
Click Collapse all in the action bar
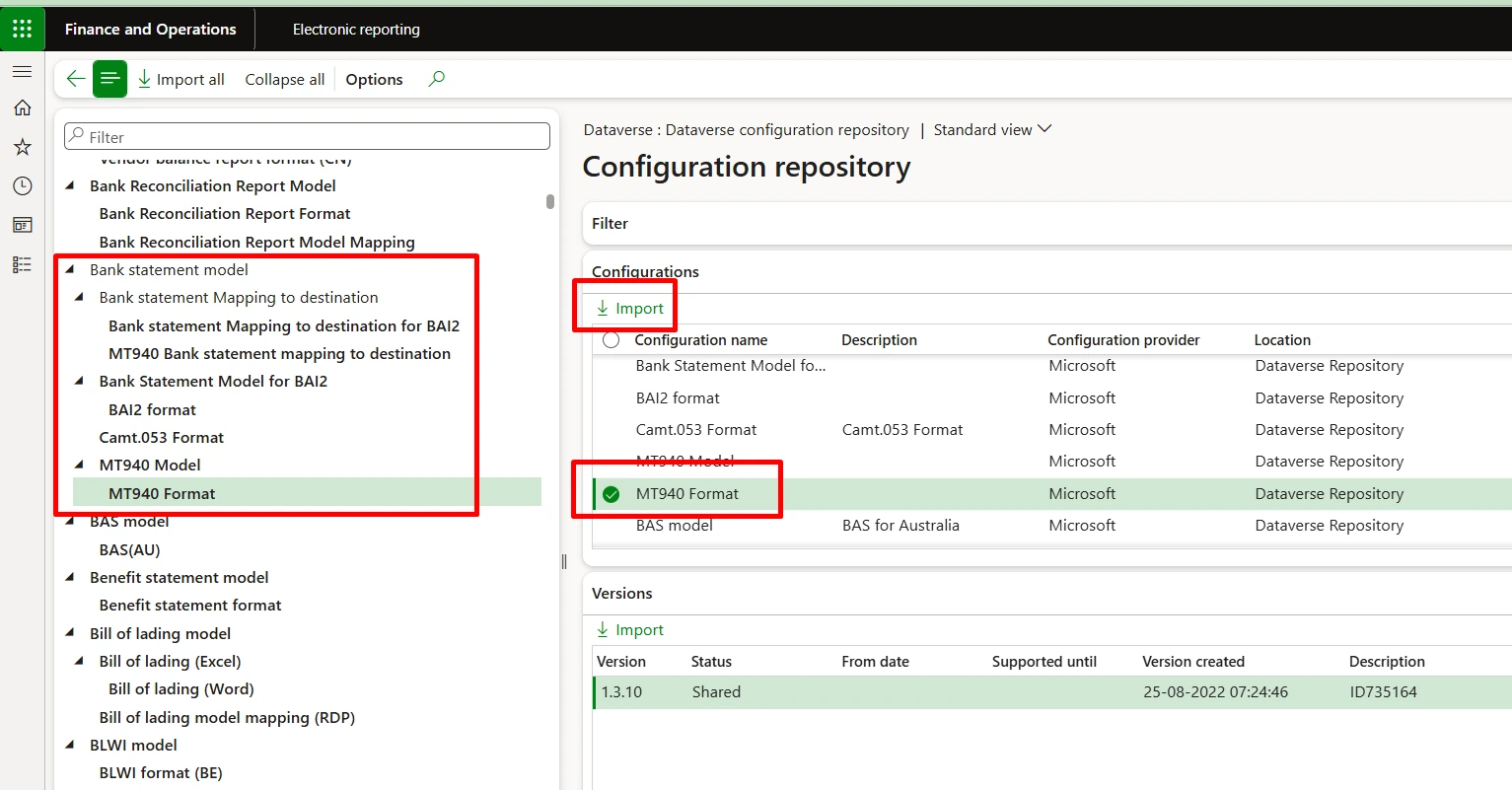coord(285,79)
